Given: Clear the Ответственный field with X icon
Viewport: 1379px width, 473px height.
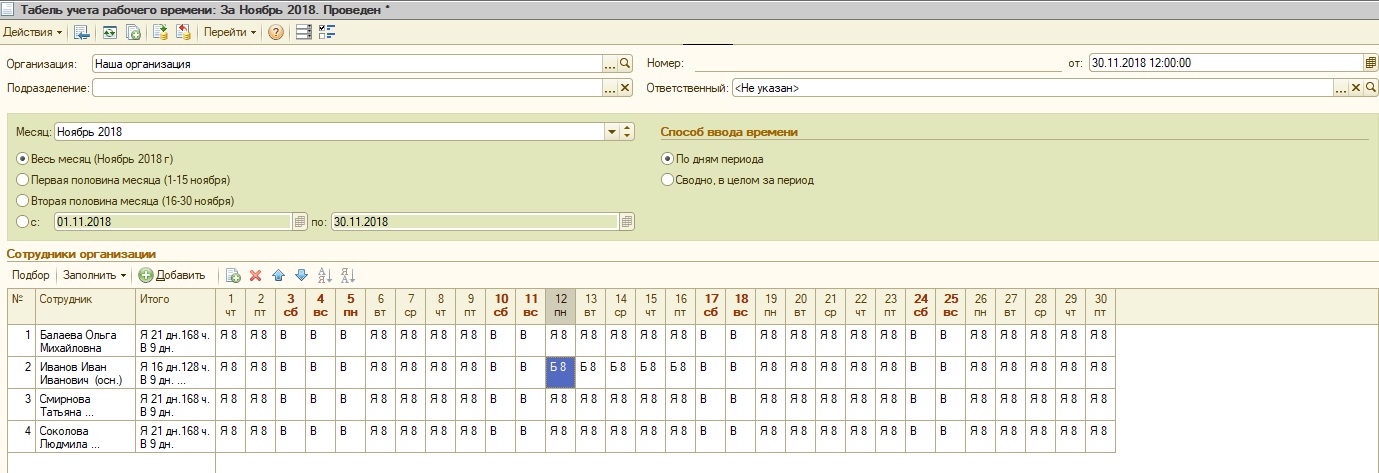Looking at the screenshot, I should (1356, 88).
